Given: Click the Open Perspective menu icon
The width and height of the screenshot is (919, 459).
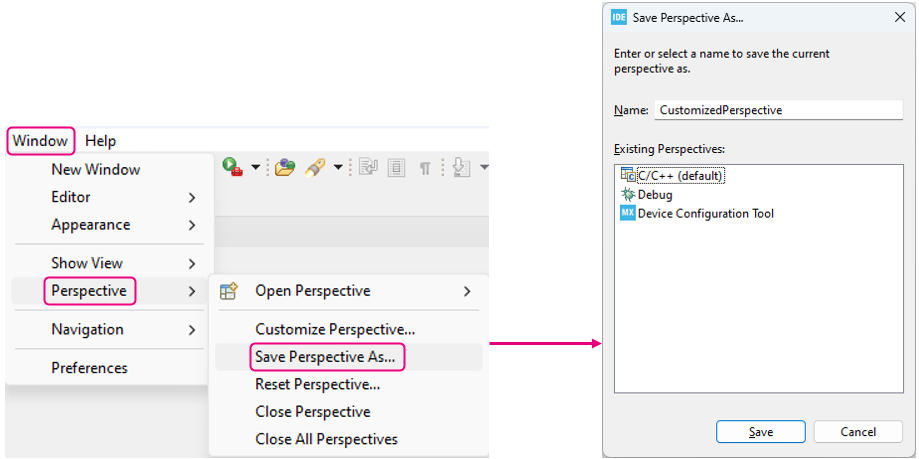Looking at the screenshot, I should pos(228,291).
